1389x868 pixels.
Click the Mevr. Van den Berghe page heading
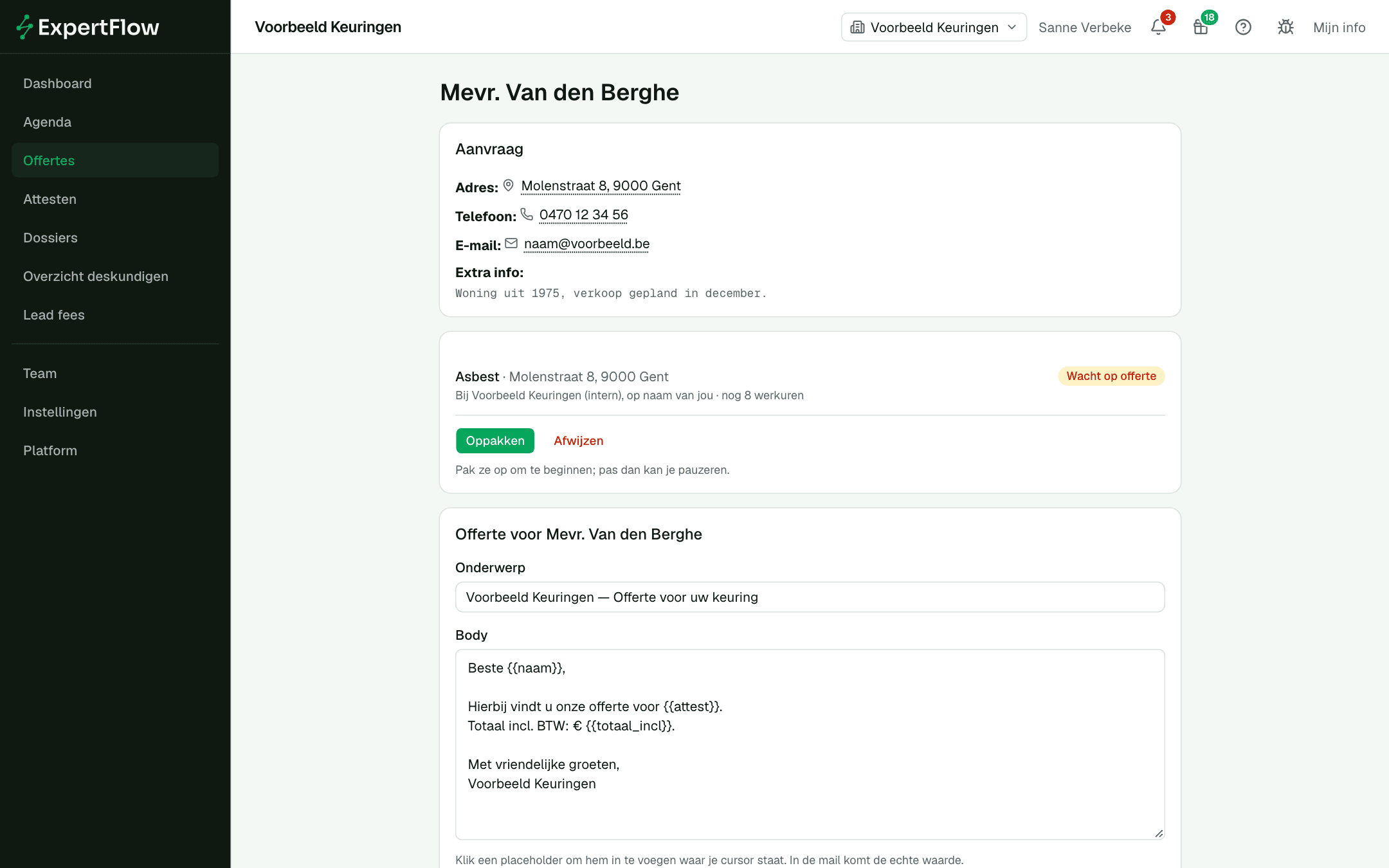coord(559,93)
